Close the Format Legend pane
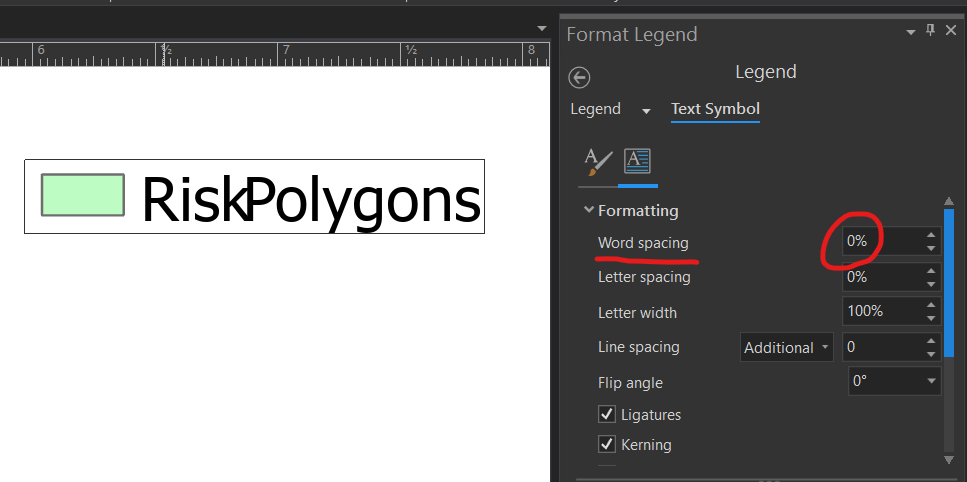 coord(950,30)
